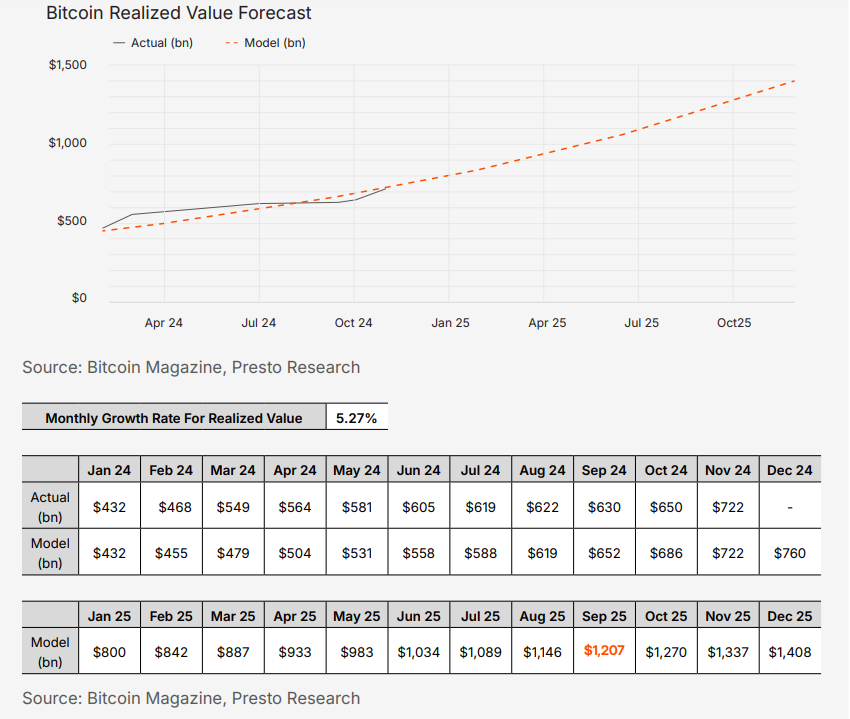Viewport: 850px width, 719px height.
Task: Select the highlighted $1,207 Sep 25 cell
Action: pos(604,651)
